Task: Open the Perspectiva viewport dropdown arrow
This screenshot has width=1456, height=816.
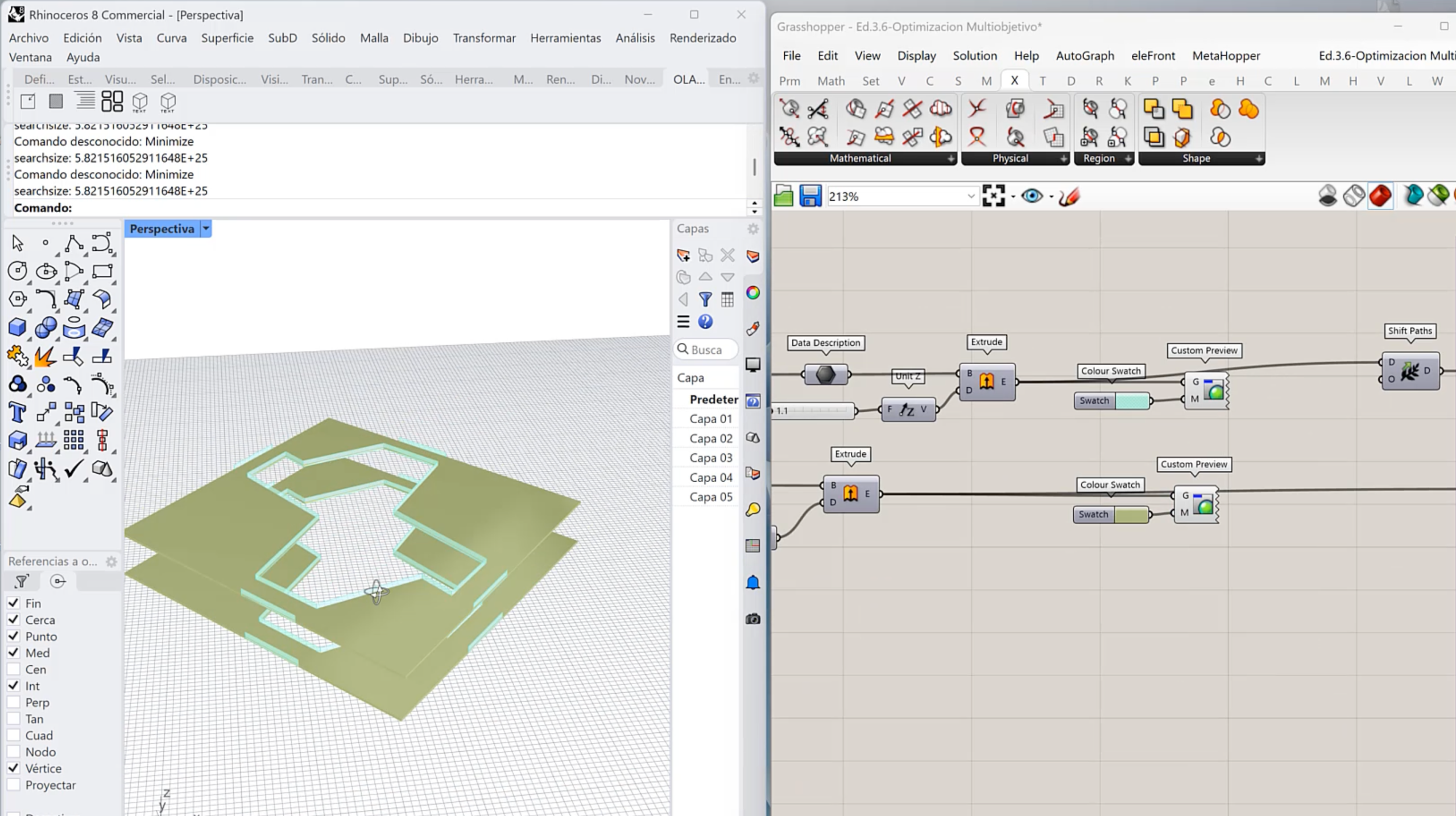Action: [206, 229]
